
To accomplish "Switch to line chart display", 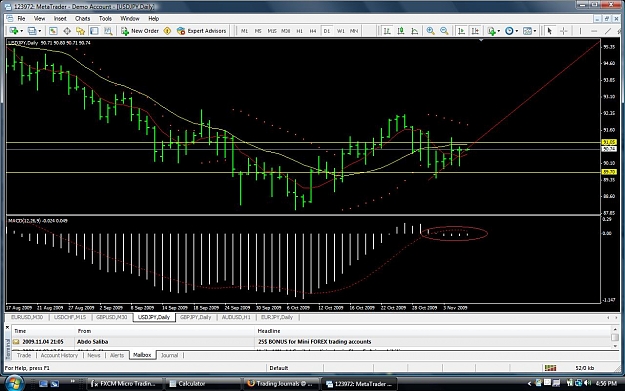I will 415,31.
